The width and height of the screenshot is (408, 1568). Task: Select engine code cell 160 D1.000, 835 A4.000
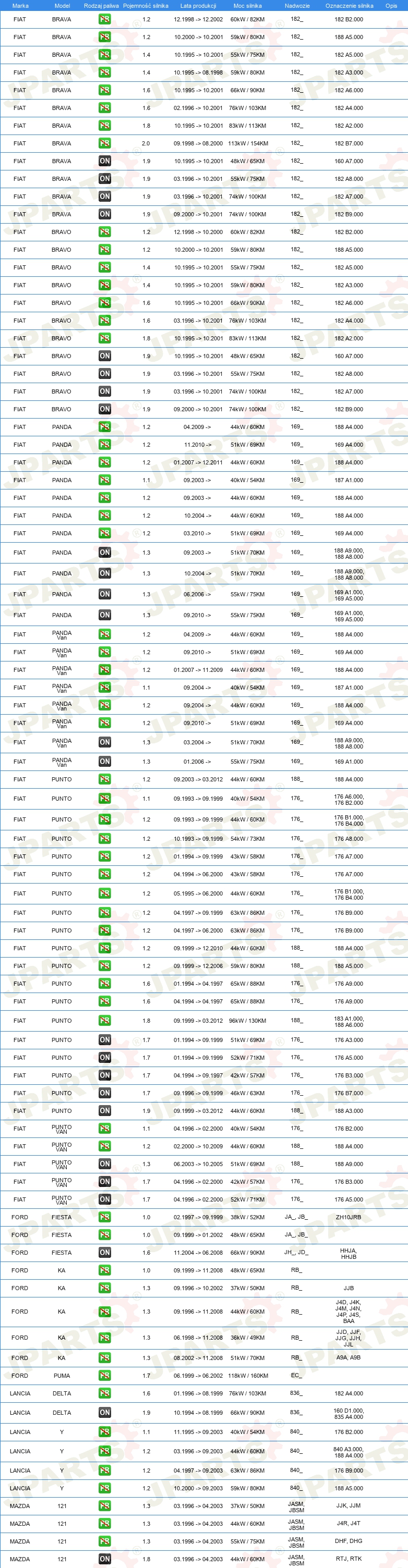click(x=349, y=1413)
